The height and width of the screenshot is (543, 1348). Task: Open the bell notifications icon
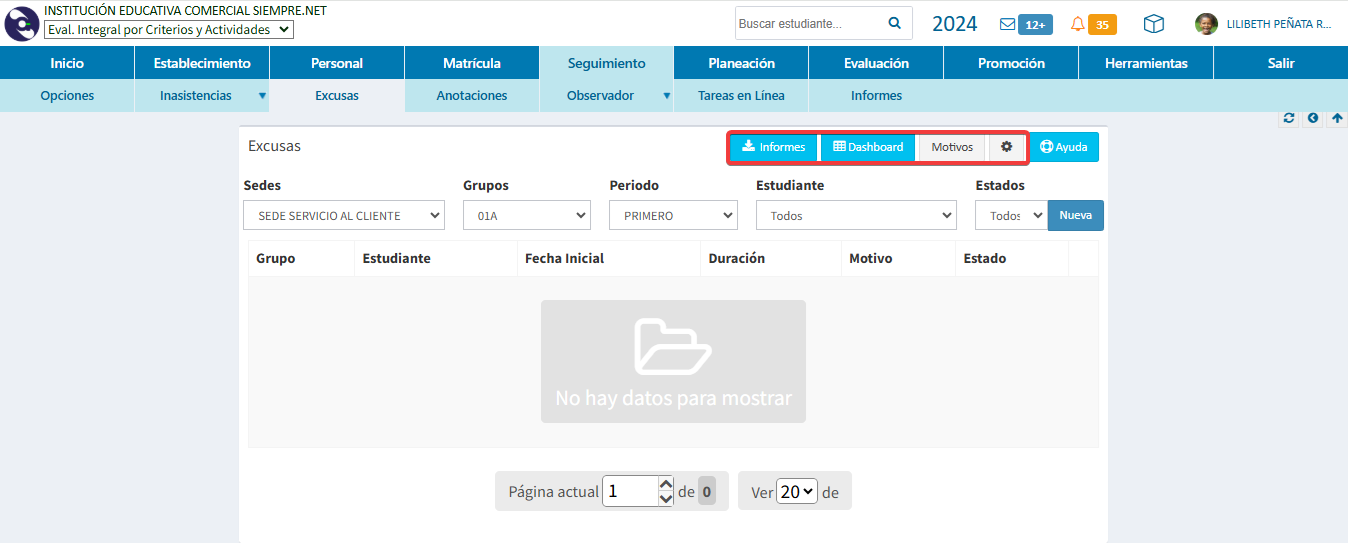pos(1077,24)
